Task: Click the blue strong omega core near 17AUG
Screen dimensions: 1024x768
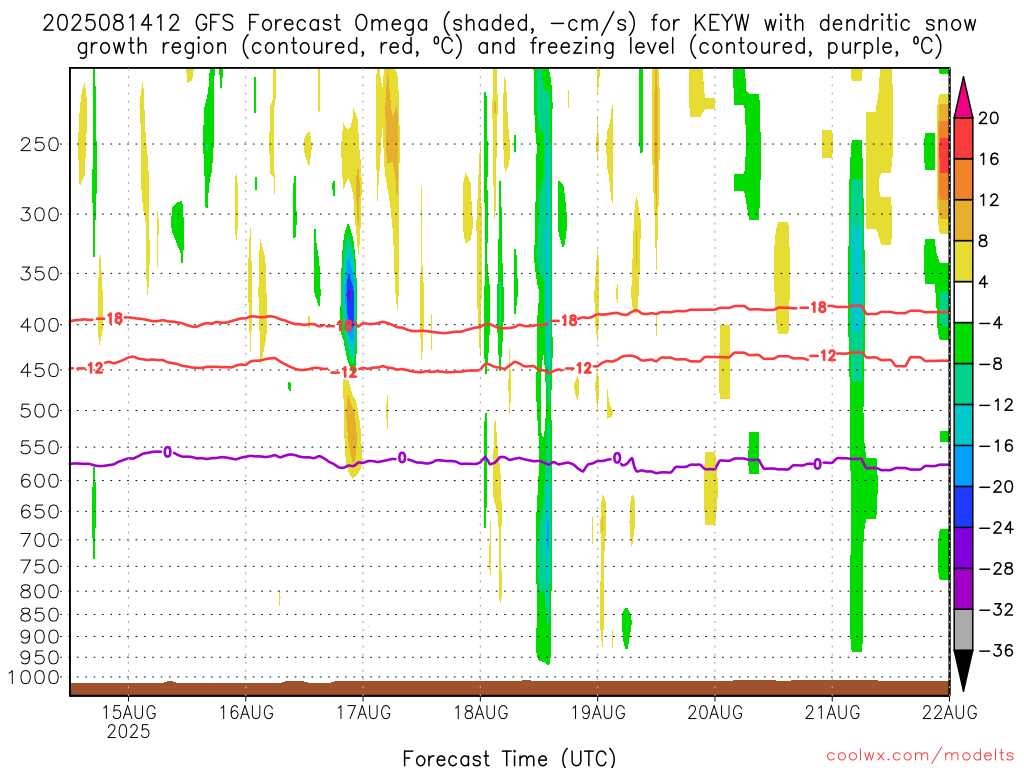Action: tap(350, 297)
